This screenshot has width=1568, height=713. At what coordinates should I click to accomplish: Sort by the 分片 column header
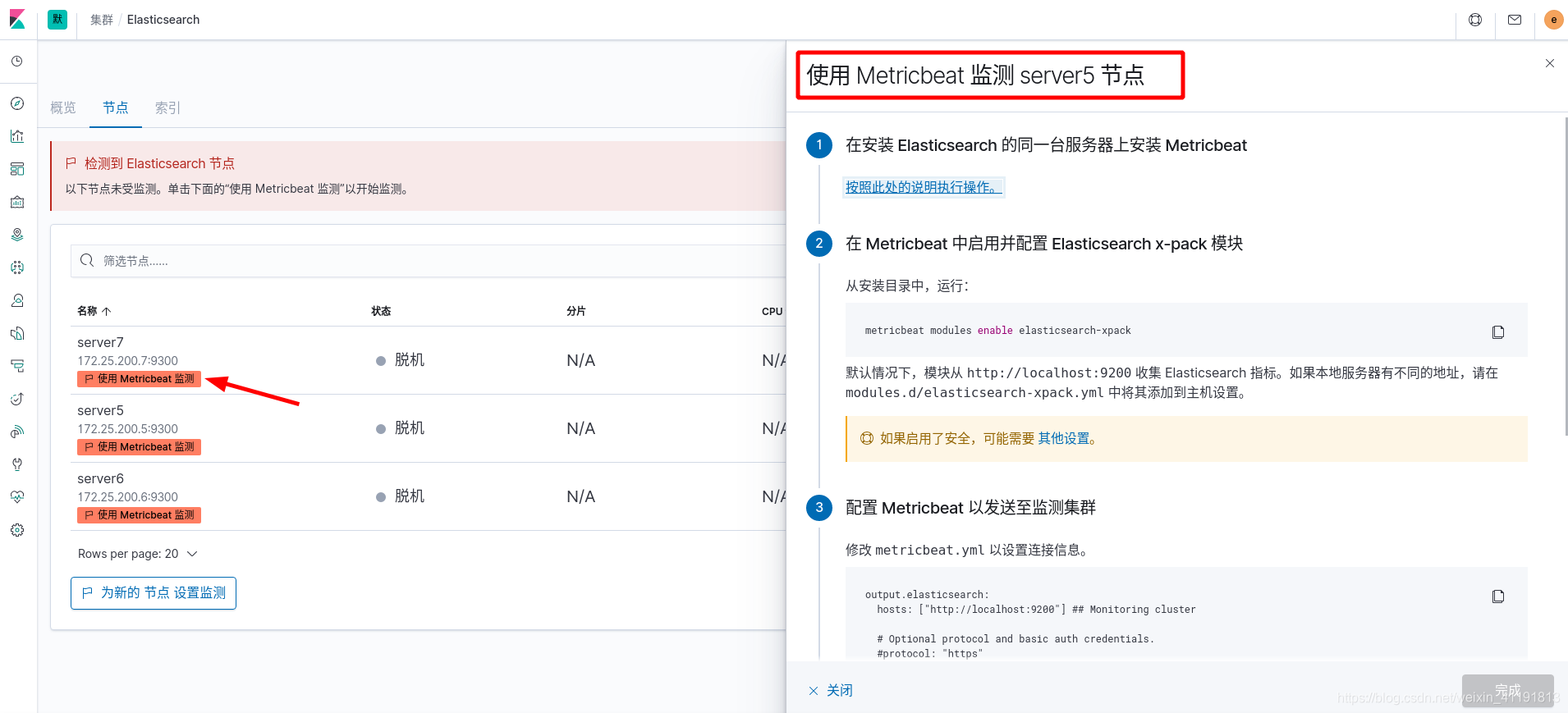(x=576, y=311)
